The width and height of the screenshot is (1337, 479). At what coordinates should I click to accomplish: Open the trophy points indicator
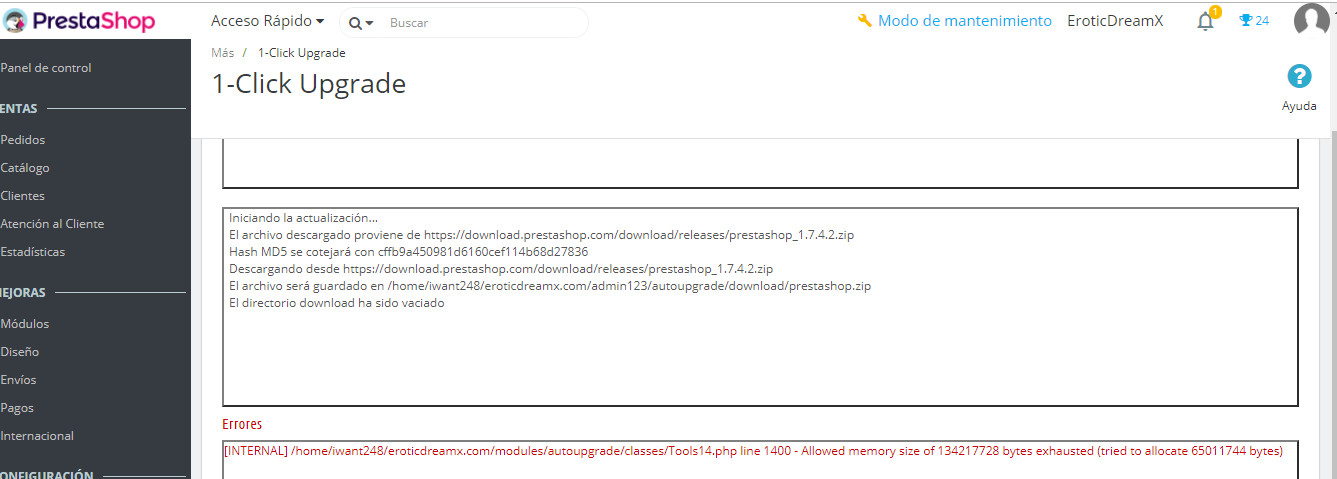[x=1254, y=21]
